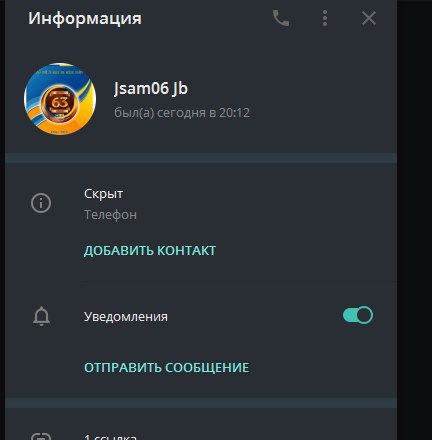Open the 1 ссылка shared links entry
This screenshot has width=432, height=440.
110,437
